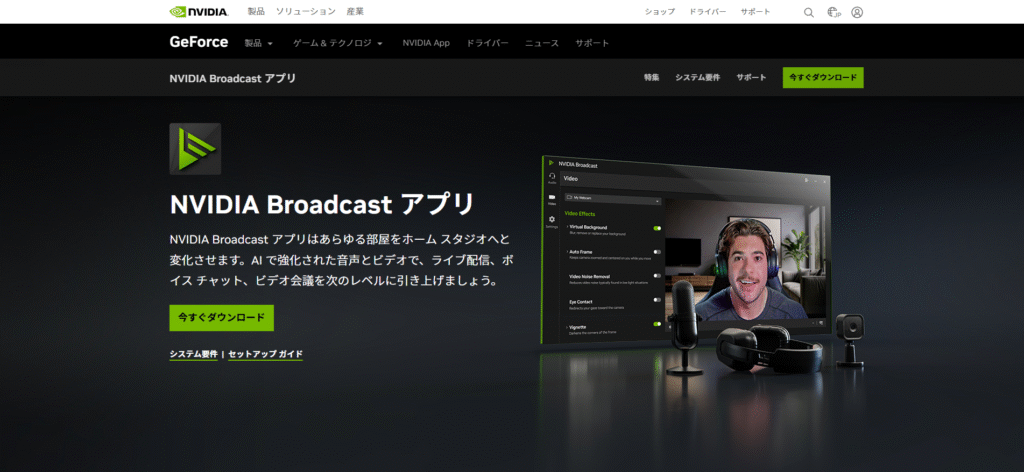The height and width of the screenshot is (472, 1024).
Task: Open the ショップ link at top right
Action: point(660,12)
